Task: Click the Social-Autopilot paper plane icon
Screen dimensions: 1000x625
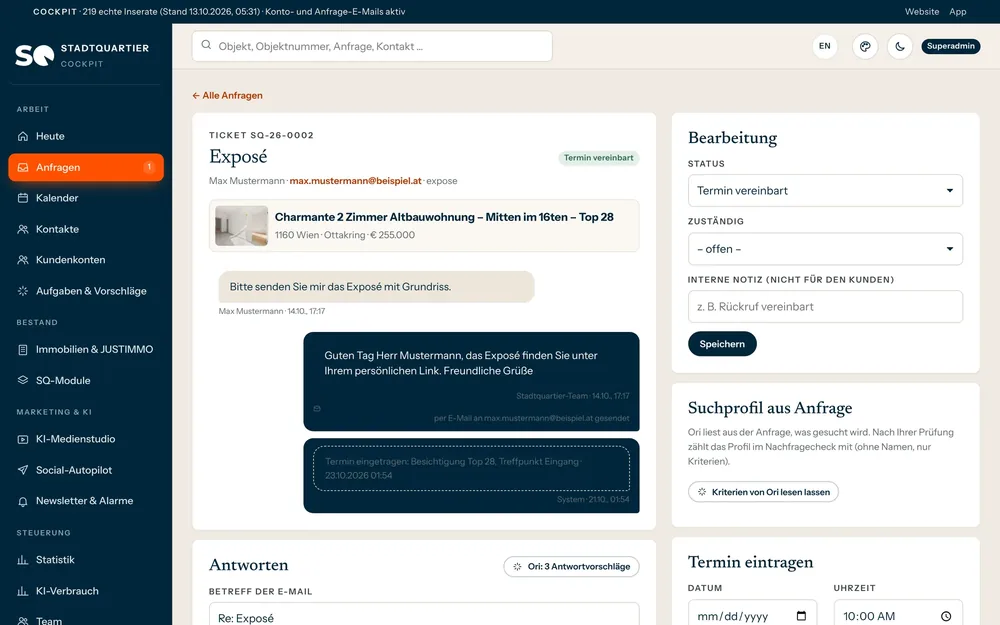Action: coord(23,470)
